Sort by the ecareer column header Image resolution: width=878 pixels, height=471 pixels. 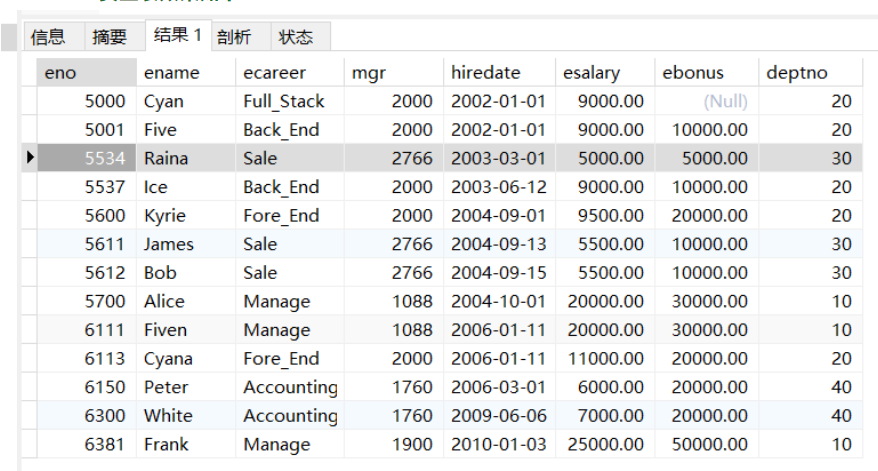(x=290, y=72)
